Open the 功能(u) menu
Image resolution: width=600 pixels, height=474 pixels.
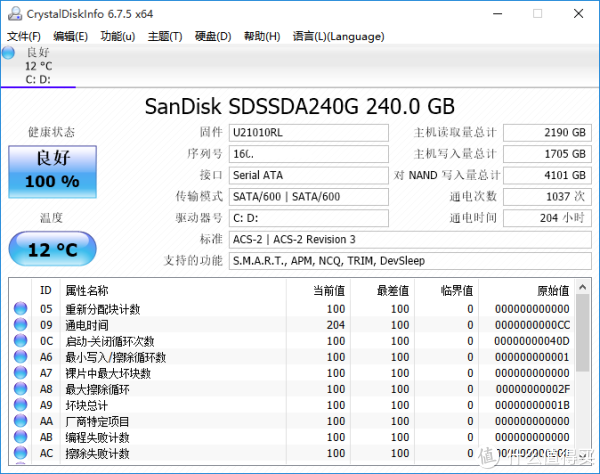point(118,36)
